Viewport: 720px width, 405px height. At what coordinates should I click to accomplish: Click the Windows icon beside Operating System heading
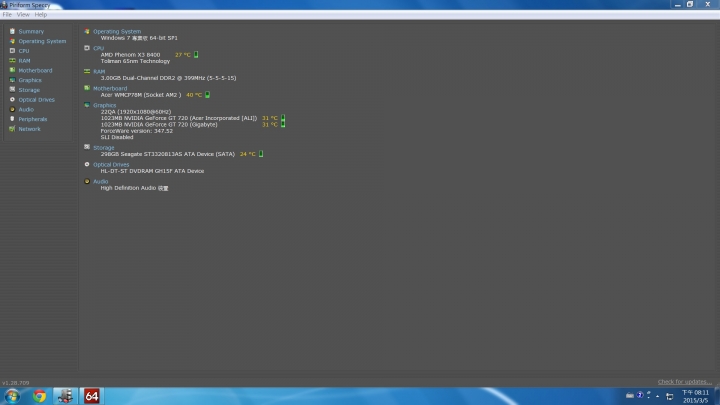point(87,31)
